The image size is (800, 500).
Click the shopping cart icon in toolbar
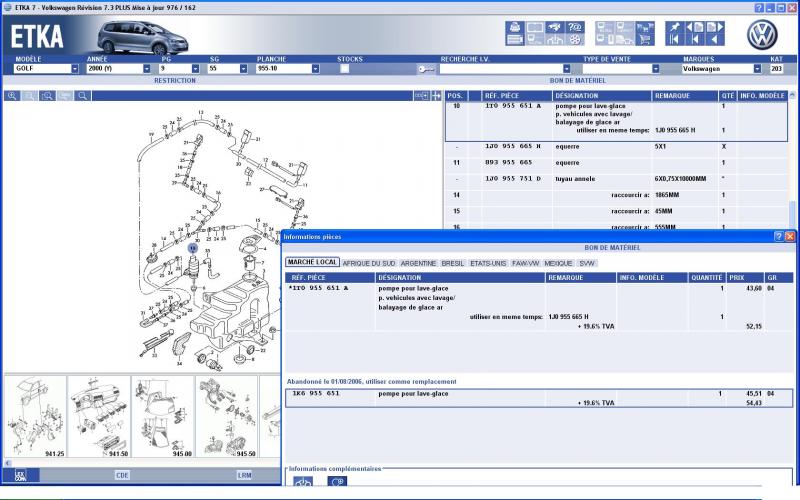(x=645, y=40)
